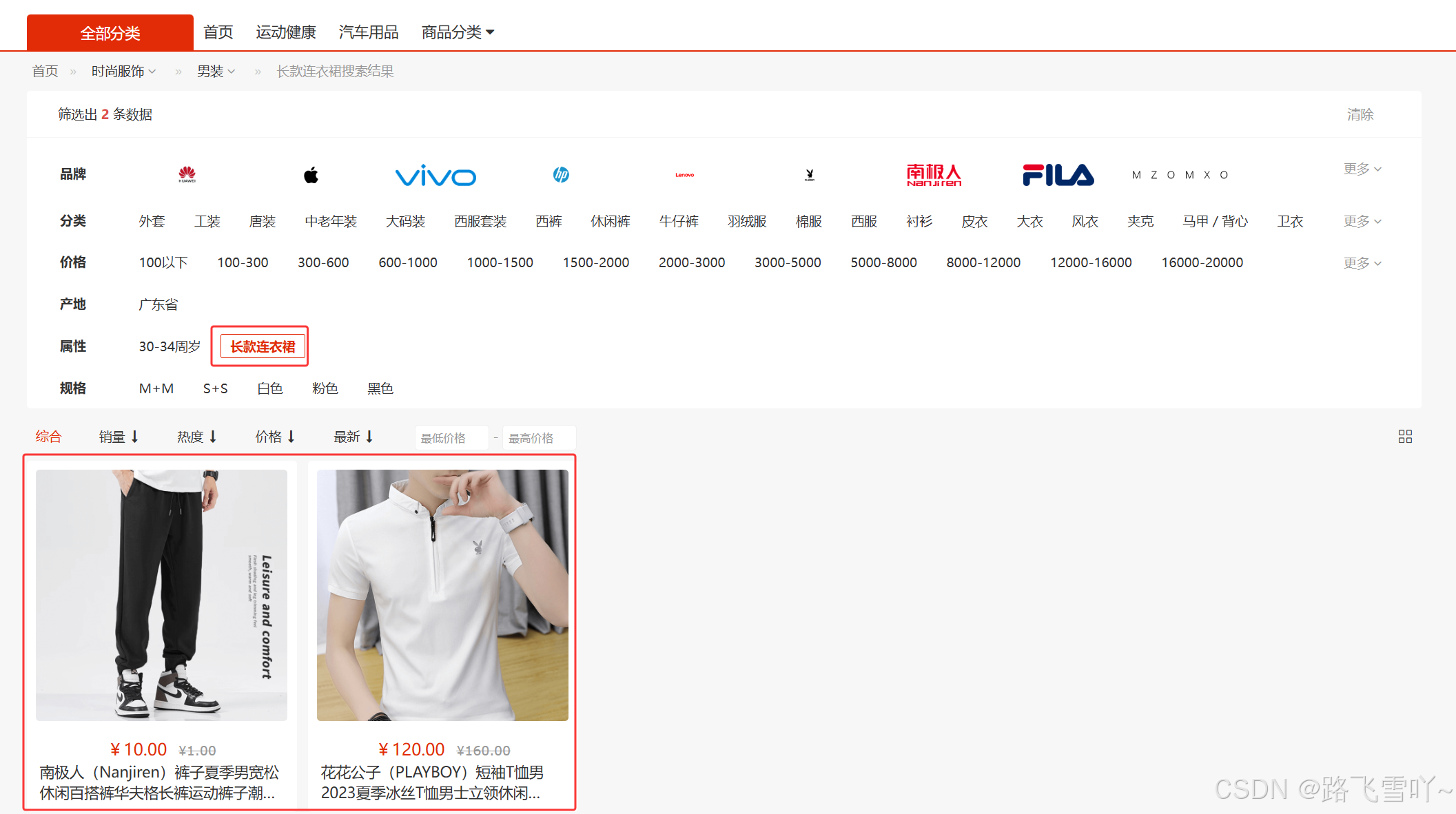Select the Playboy bunny brand logo

coord(810,175)
